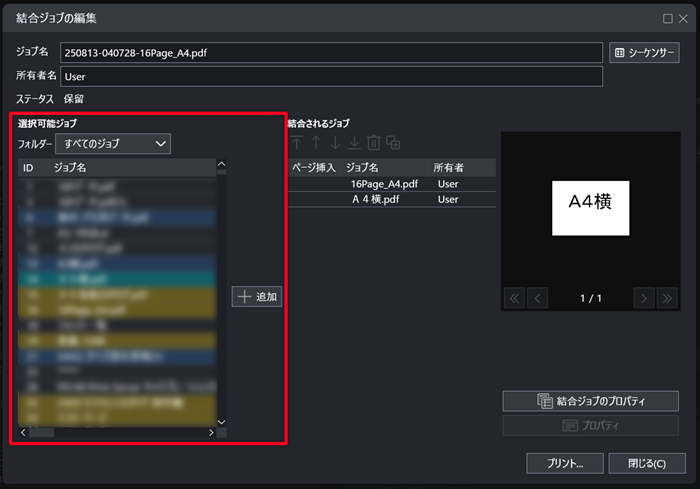
Task: Select the A4横 preview thumbnail
Action: pyautogui.click(x=591, y=208)
